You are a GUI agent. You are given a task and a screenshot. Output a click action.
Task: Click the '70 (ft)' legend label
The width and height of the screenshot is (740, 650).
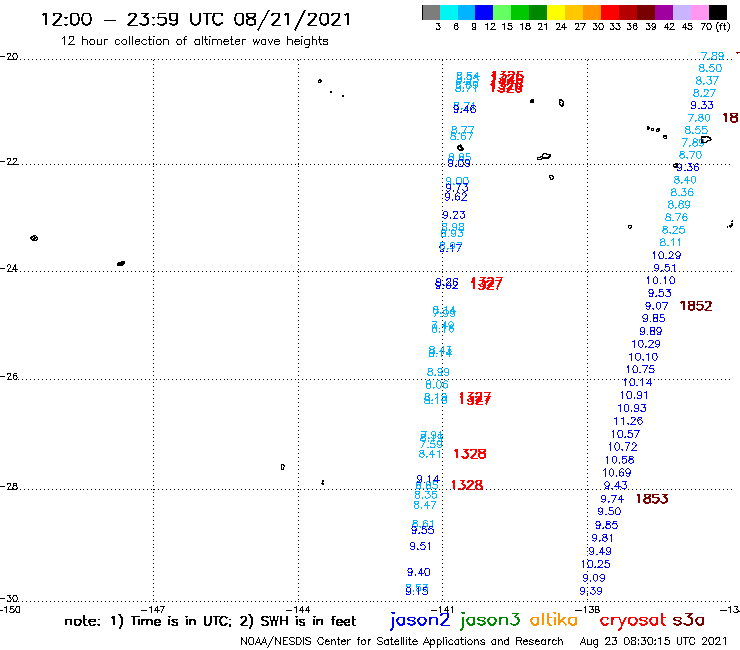point(715,27)
